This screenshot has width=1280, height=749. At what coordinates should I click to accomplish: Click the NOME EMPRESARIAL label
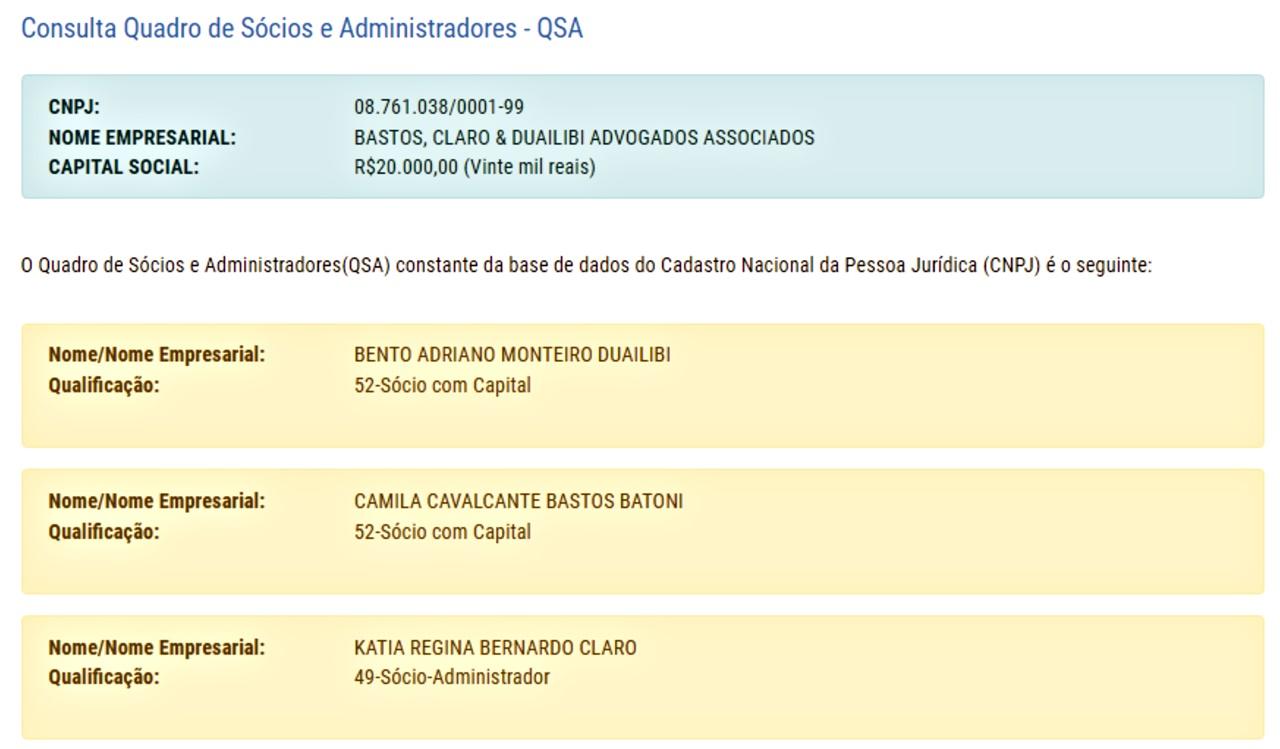click(x=142, y=138)
